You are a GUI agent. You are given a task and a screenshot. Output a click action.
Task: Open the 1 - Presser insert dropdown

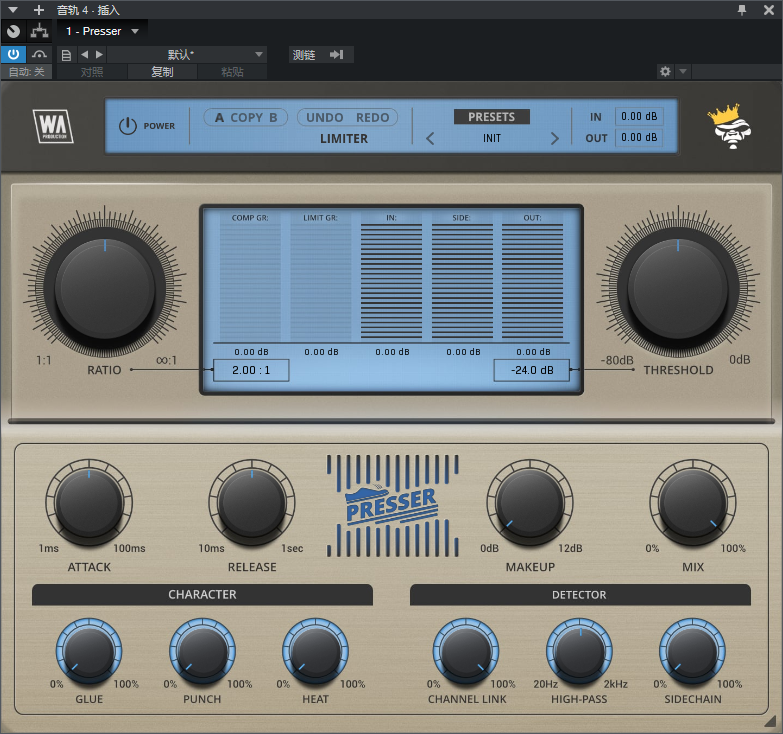pos(102,31)
